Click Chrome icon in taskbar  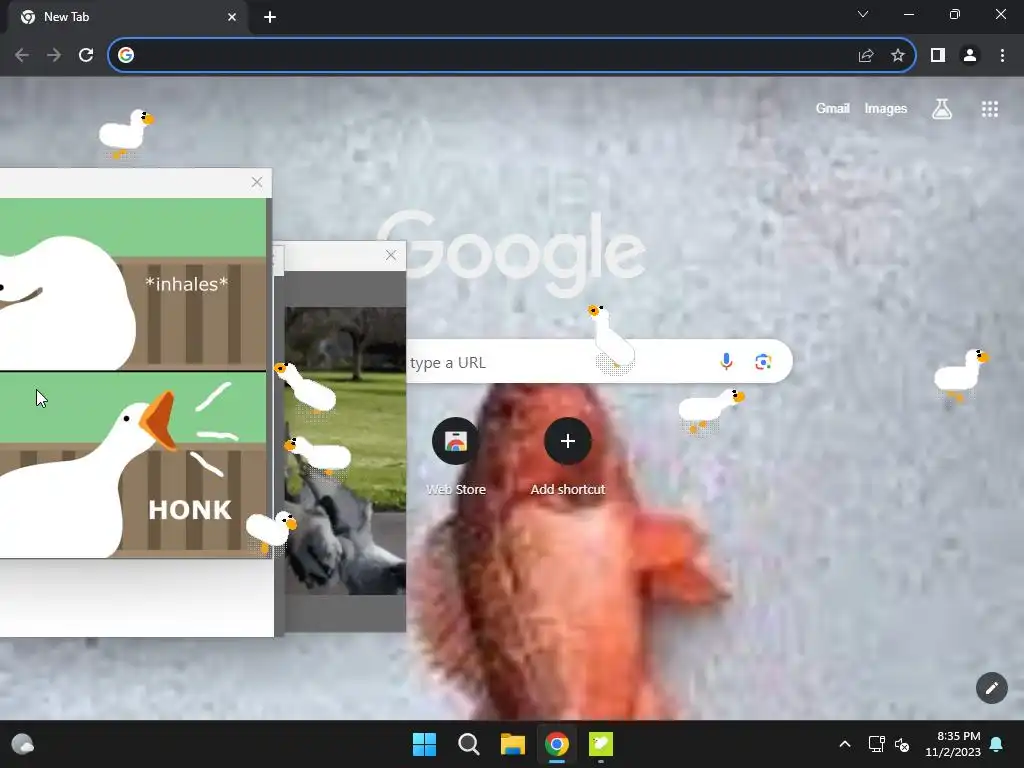(557, 744)
